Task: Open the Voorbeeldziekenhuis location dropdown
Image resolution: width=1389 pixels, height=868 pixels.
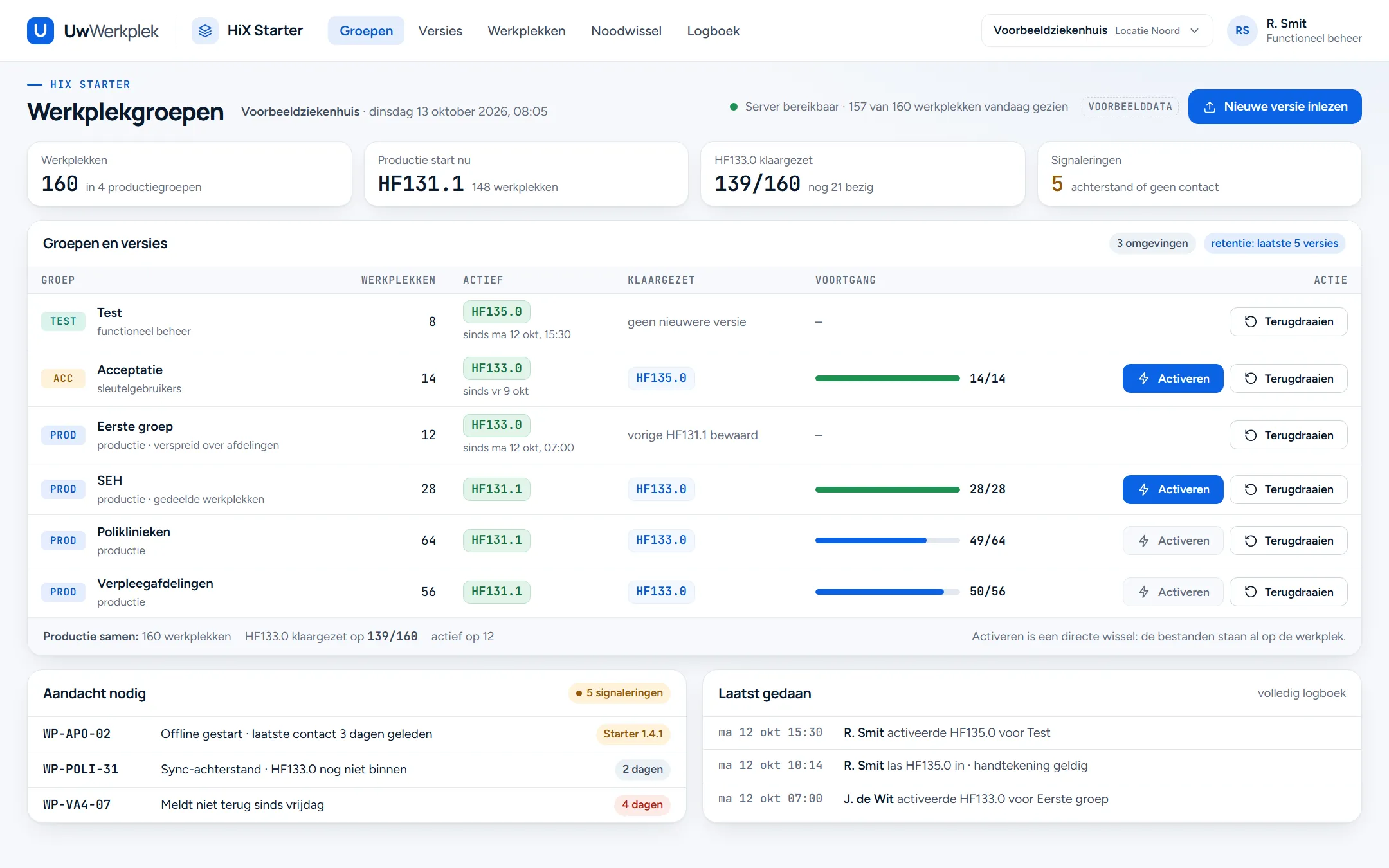Action: [x=1096, y=30]
